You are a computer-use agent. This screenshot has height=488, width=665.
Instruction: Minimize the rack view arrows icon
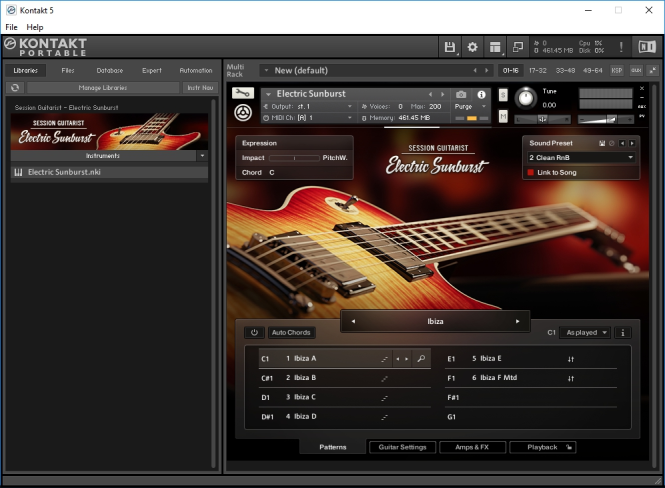click(x=653, y=70)
